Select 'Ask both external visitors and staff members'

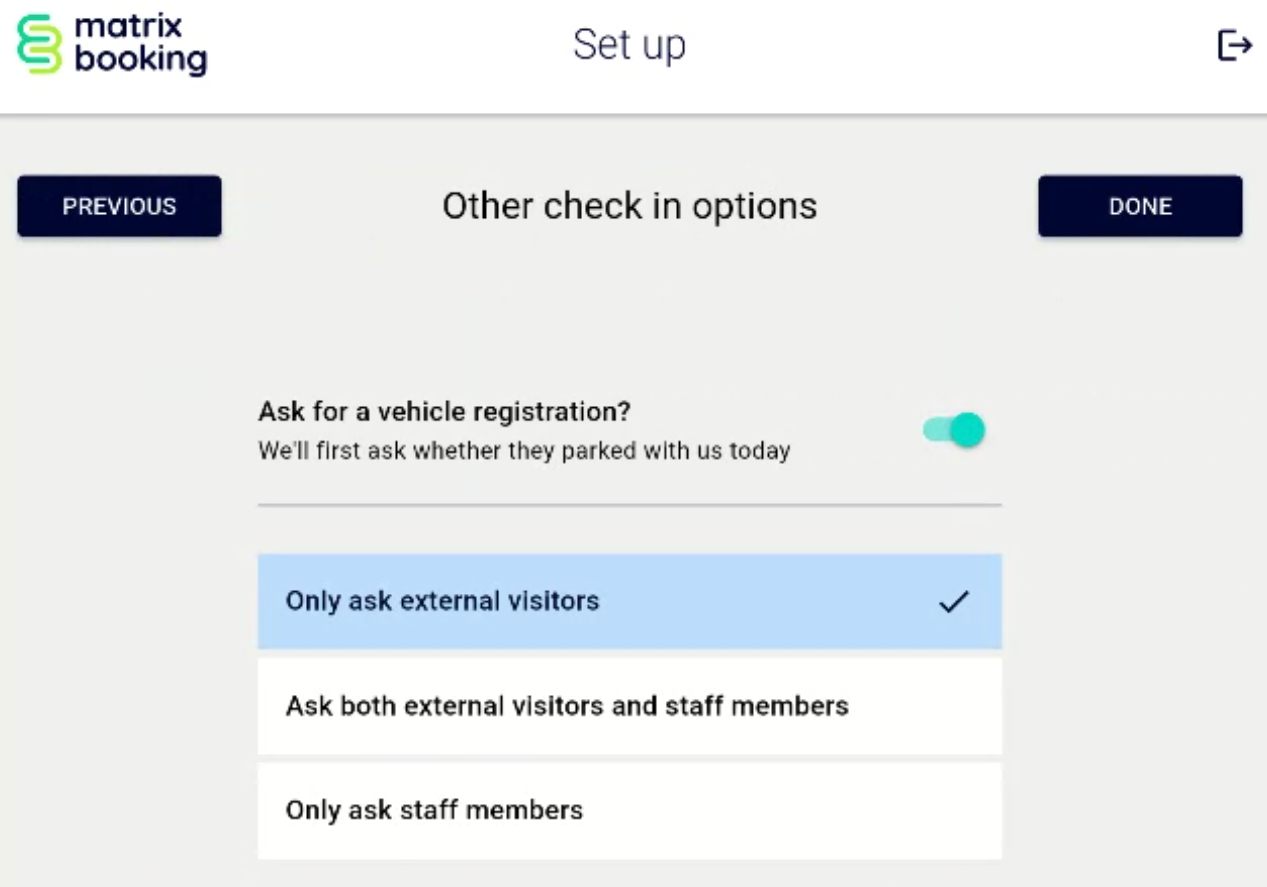point(630,705)
